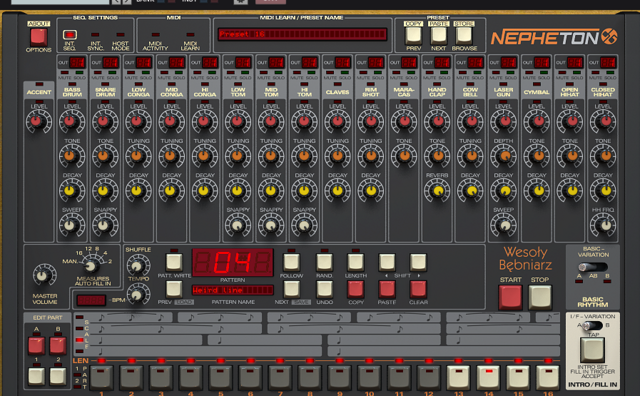
Task: Select the Bass Drum instrument label
Action: [72, 92]
